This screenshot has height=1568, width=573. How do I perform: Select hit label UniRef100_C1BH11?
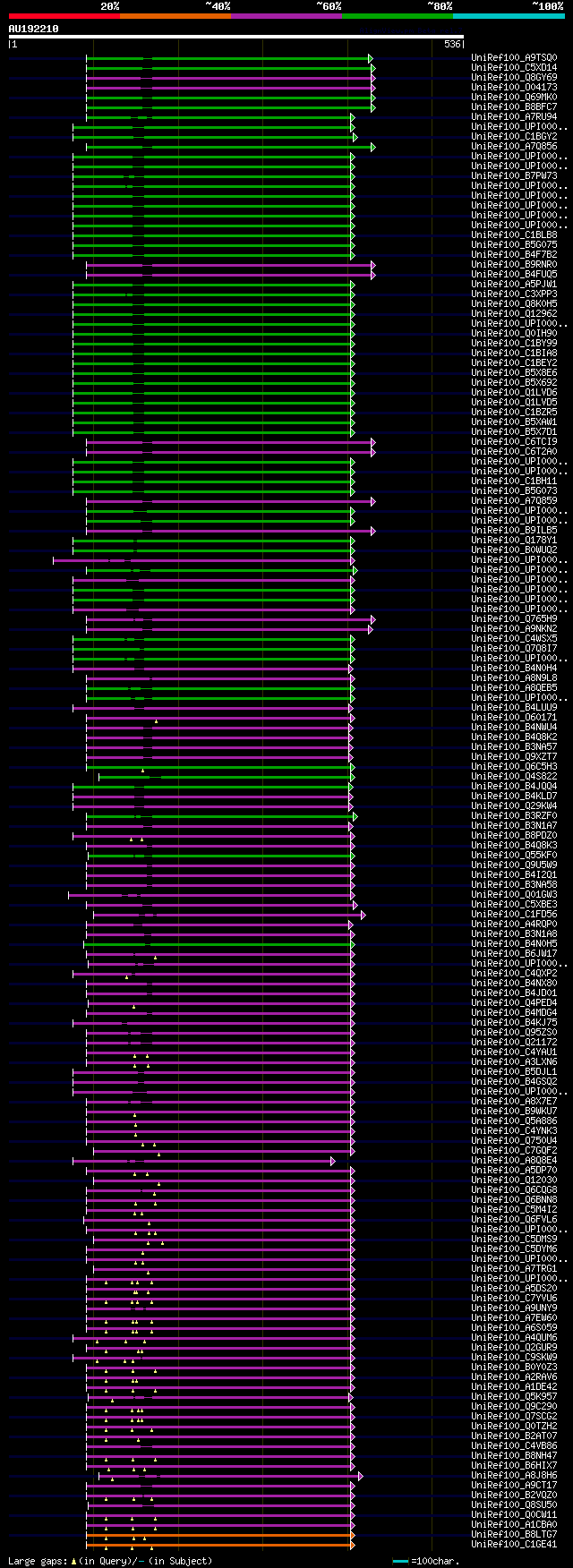(x=514, y=481)
